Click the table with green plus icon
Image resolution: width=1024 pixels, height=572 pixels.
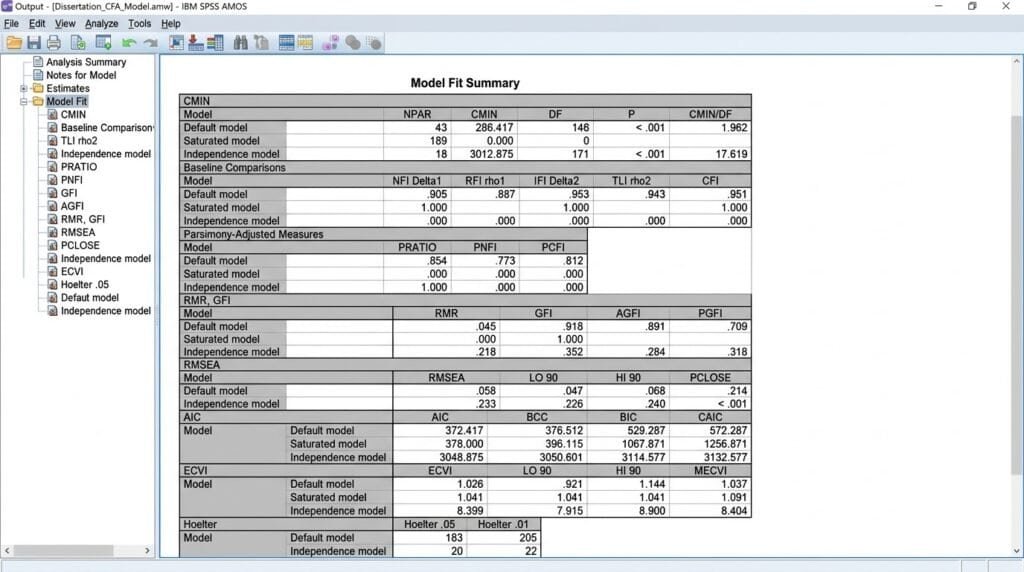(x=103, y=43)
